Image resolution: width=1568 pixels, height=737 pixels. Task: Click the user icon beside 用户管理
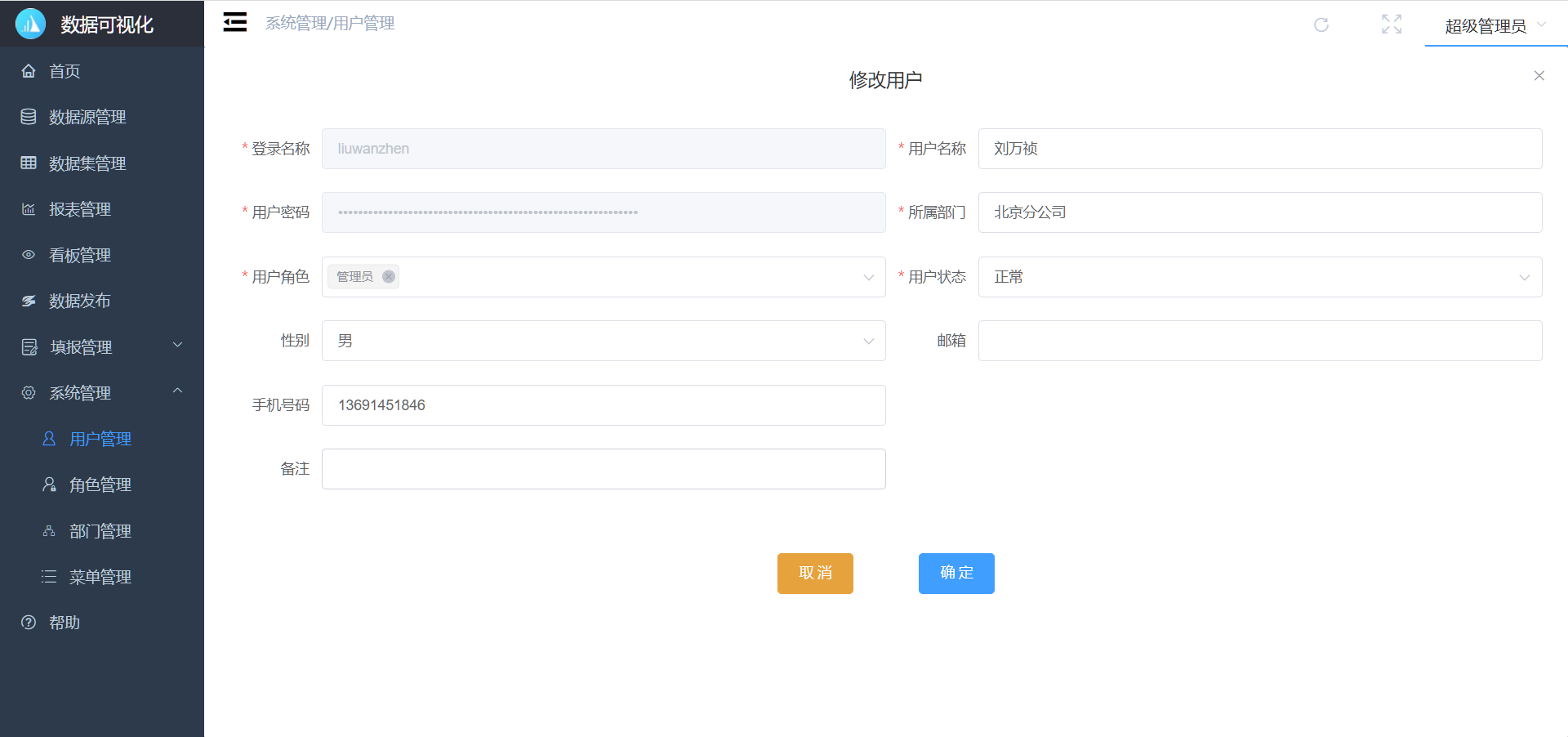(x=49, y=439)
